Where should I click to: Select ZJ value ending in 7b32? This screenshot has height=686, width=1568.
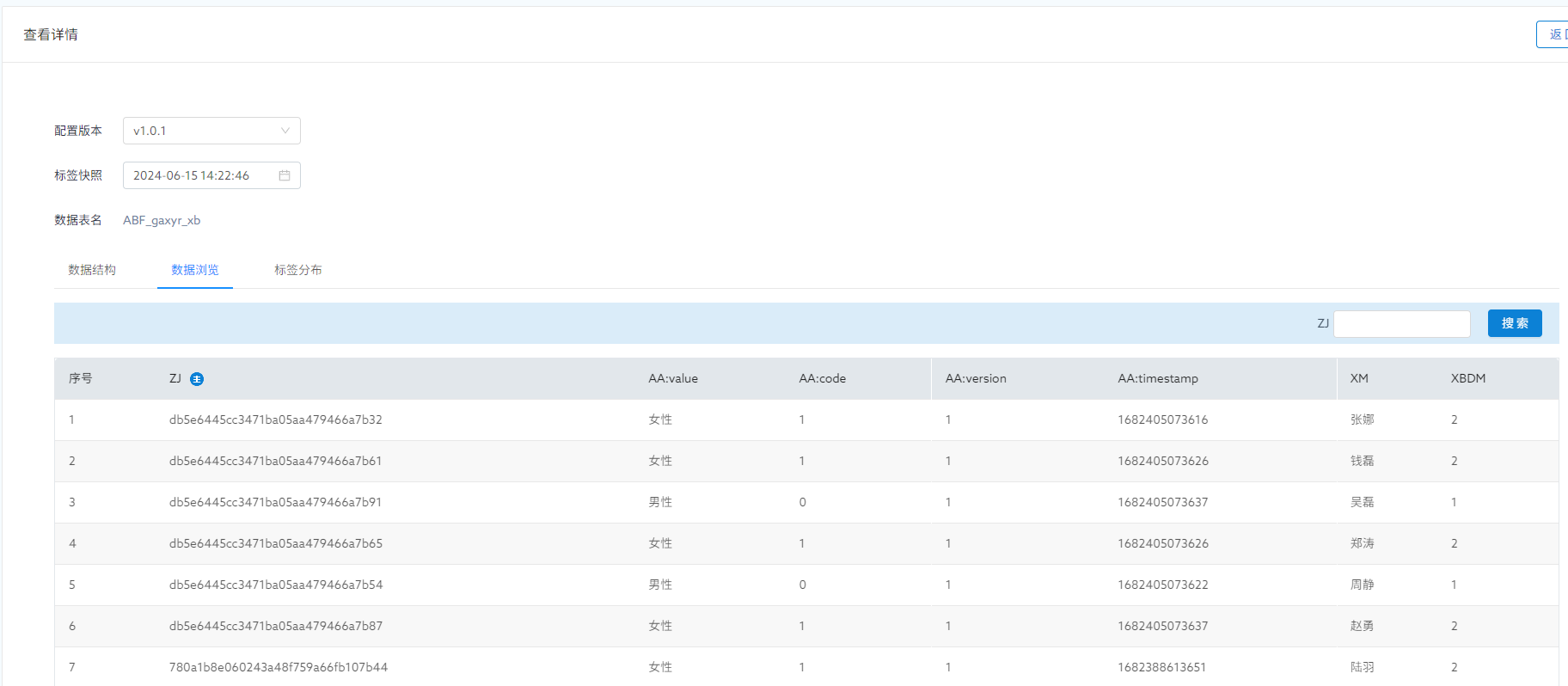click(276, 420)
